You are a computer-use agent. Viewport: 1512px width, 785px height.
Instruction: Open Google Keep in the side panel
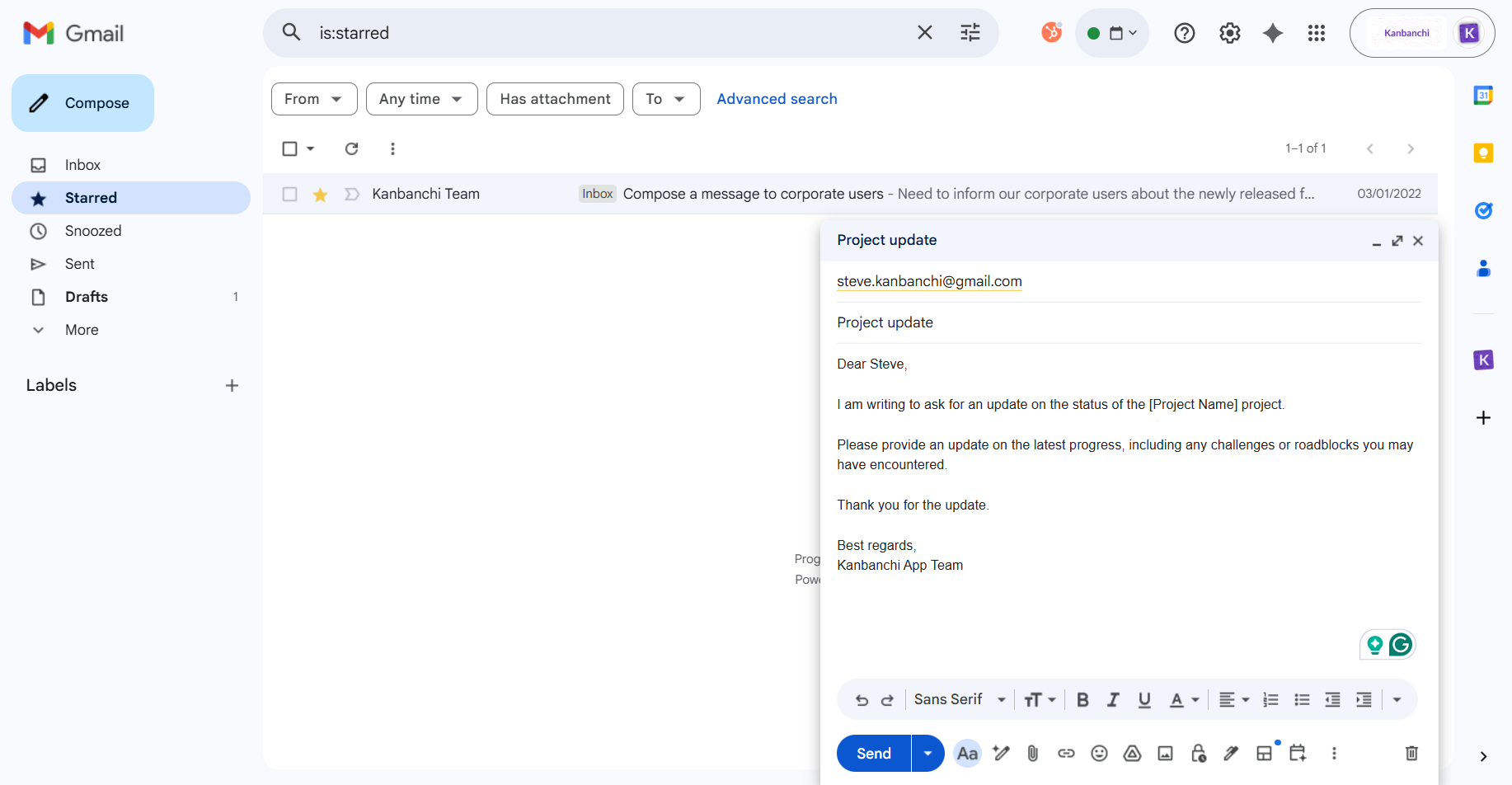1483,153
